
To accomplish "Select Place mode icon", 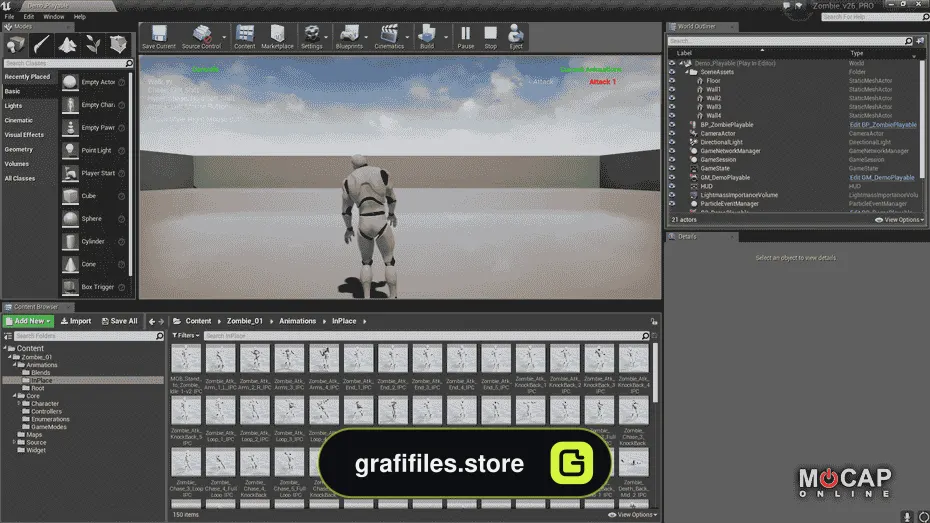I will coord(15,44).
